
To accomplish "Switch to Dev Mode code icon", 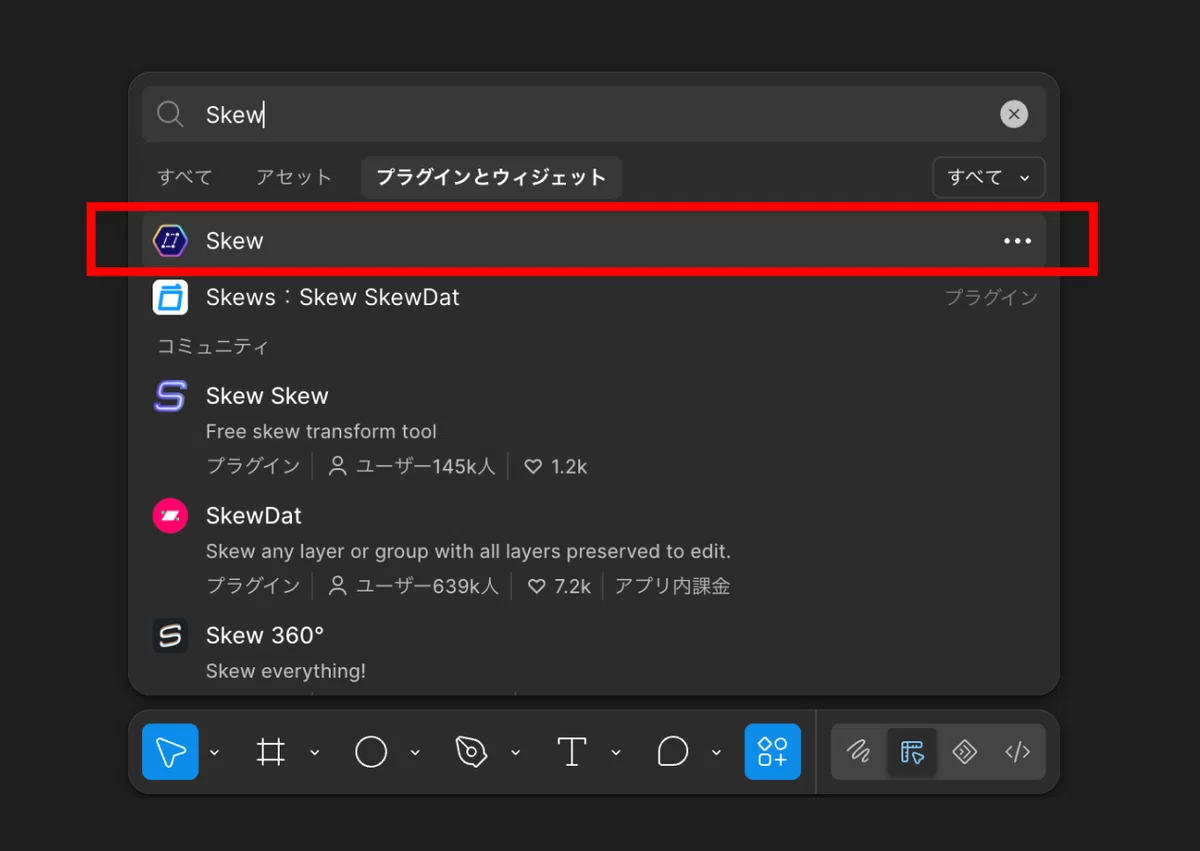I will click(x=1017, y=752).
